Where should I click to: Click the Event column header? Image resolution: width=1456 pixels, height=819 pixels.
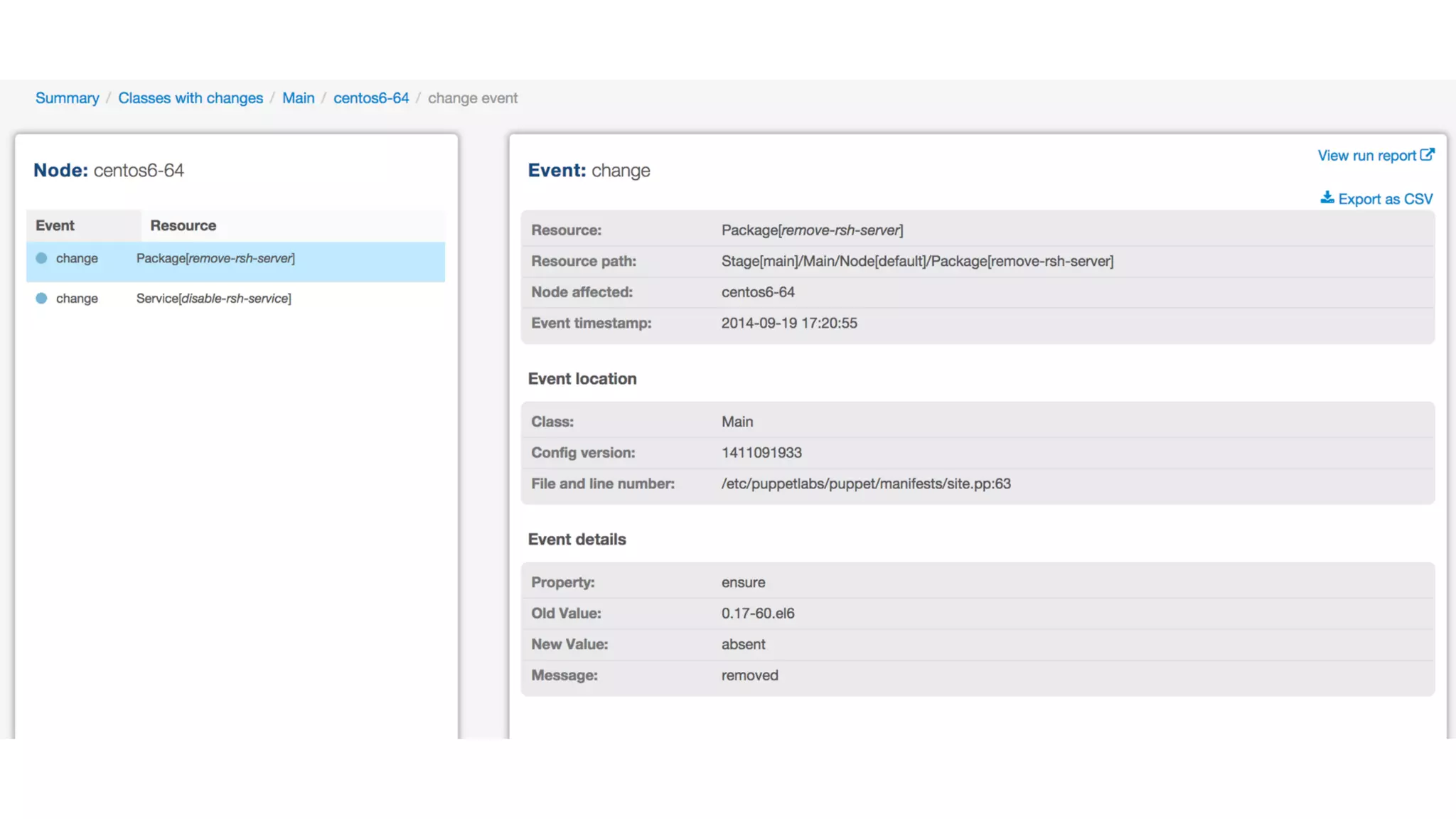click(55, 225)
